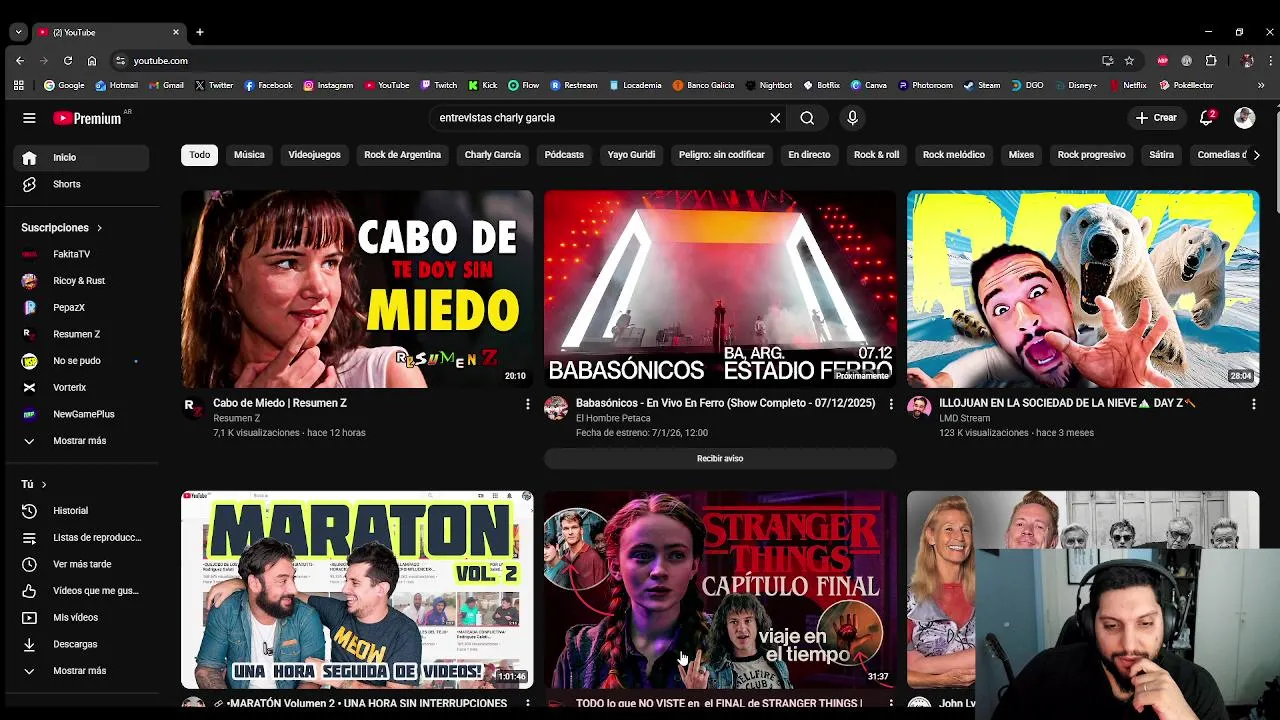The image size is (1280, 720).
Task: Click the Crear button
Action: click(1156, 118)
